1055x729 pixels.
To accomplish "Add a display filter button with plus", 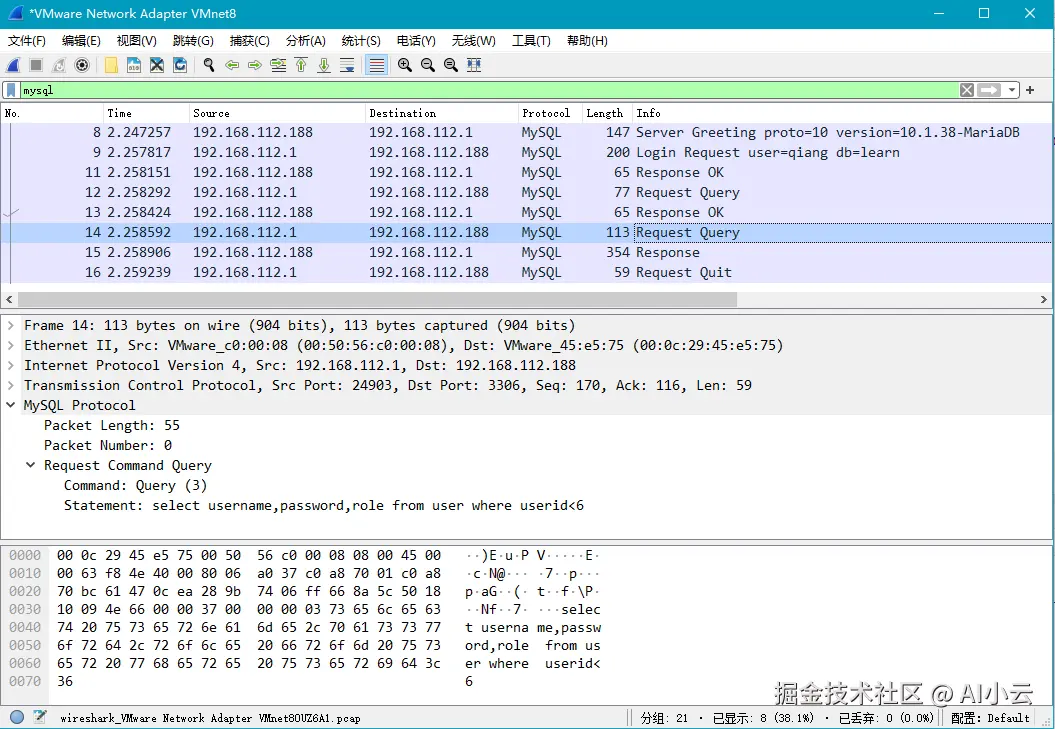I will tap(1030, 90).
